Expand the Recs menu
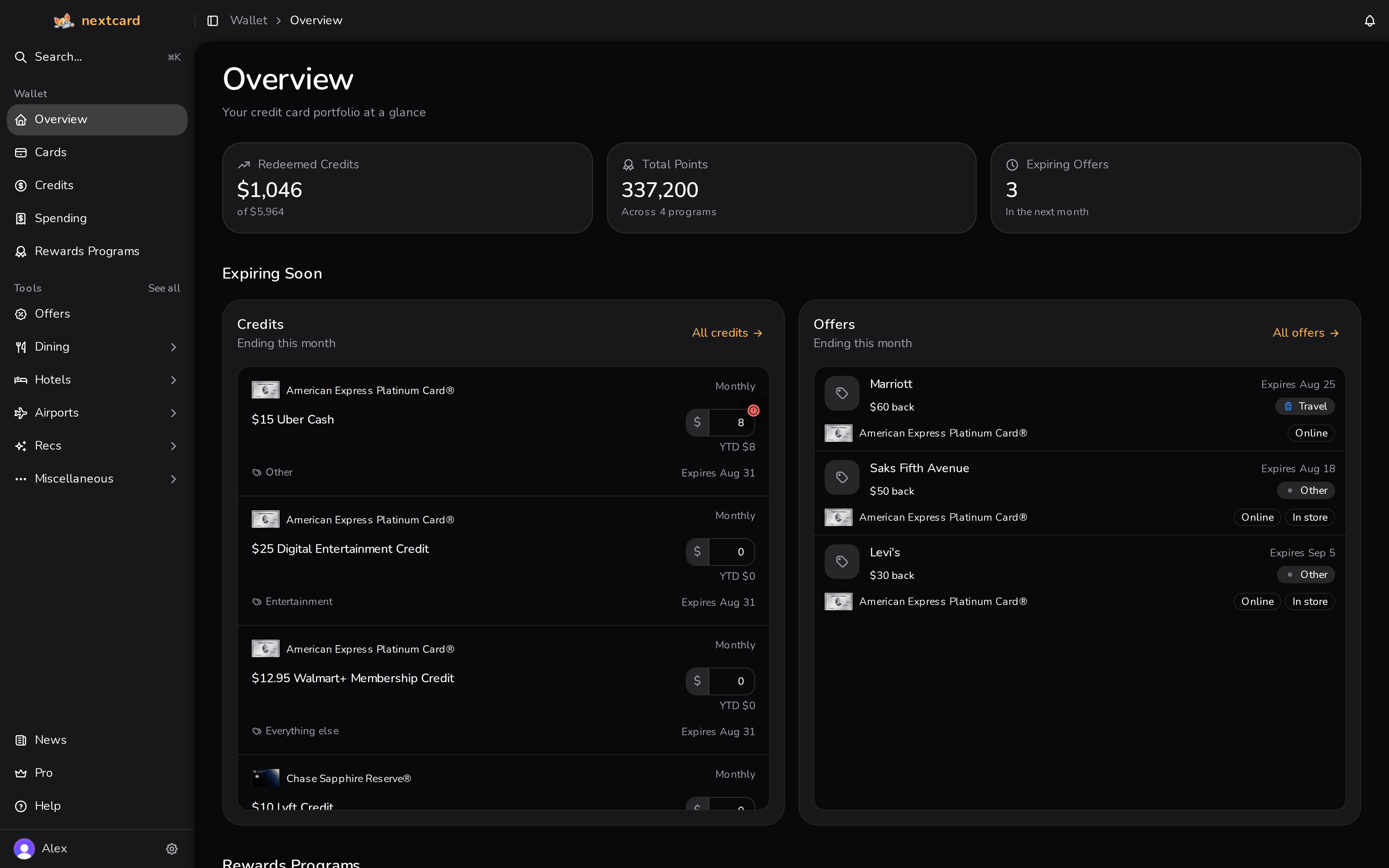Image resolution: width=1389 pixels, height=868 pixels. pyautogui.click(x=97, y=446)
